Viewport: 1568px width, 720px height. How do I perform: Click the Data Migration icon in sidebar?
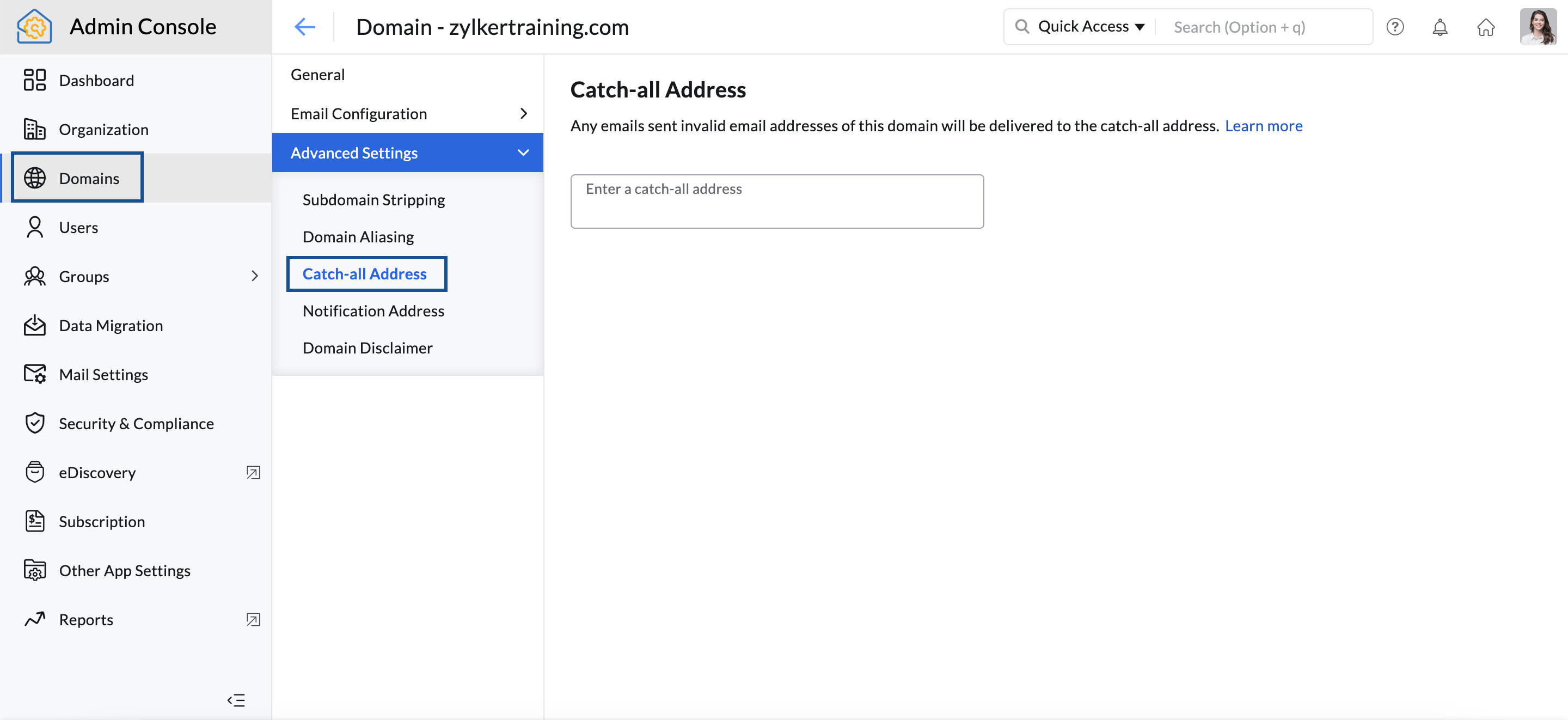[35, 325]
